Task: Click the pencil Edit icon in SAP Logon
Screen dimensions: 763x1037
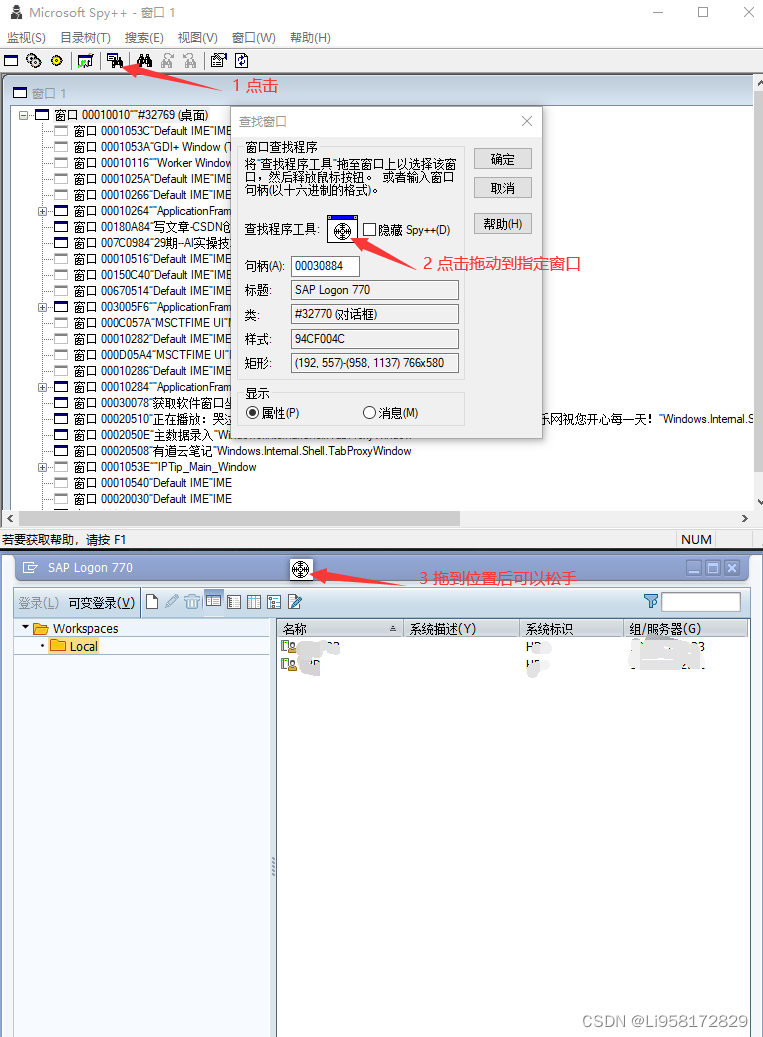Action: pos(172,602)
